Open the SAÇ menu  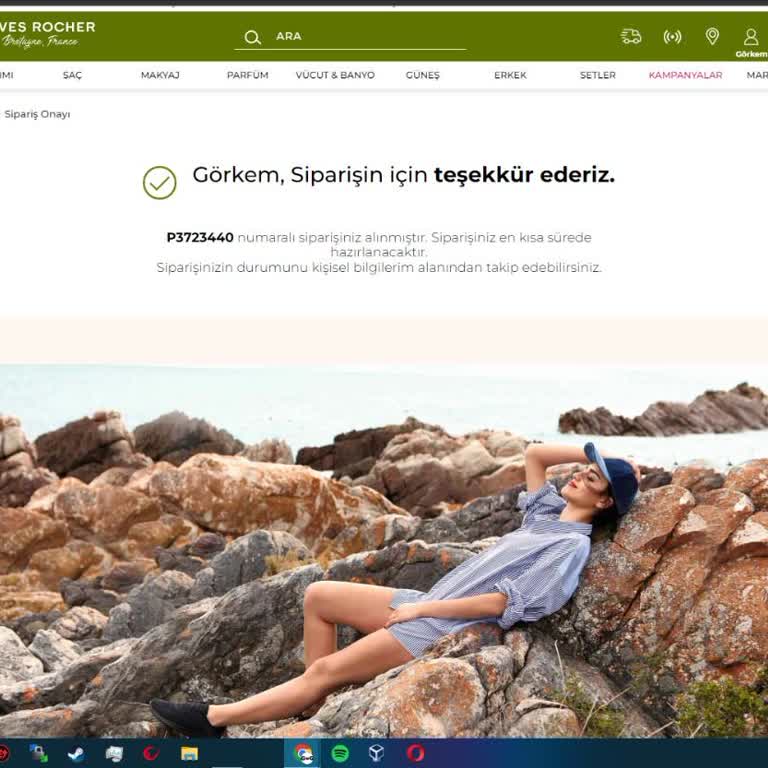point(72,75)
